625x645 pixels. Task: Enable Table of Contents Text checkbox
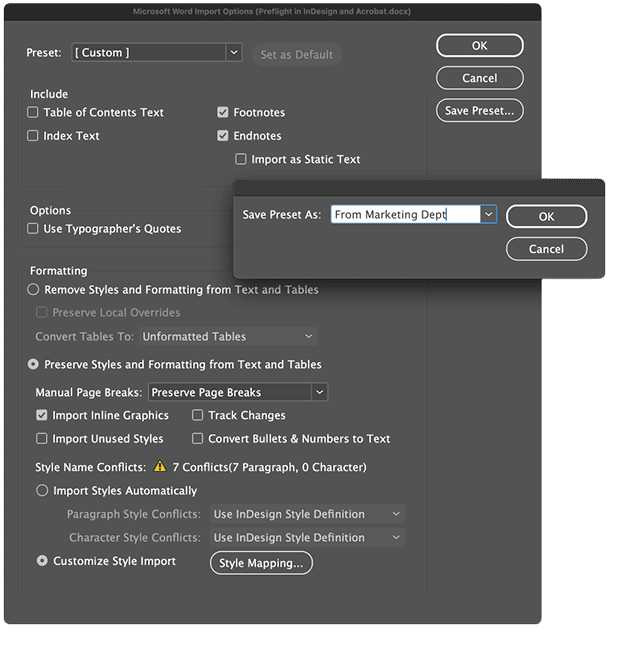pos(34,113)
